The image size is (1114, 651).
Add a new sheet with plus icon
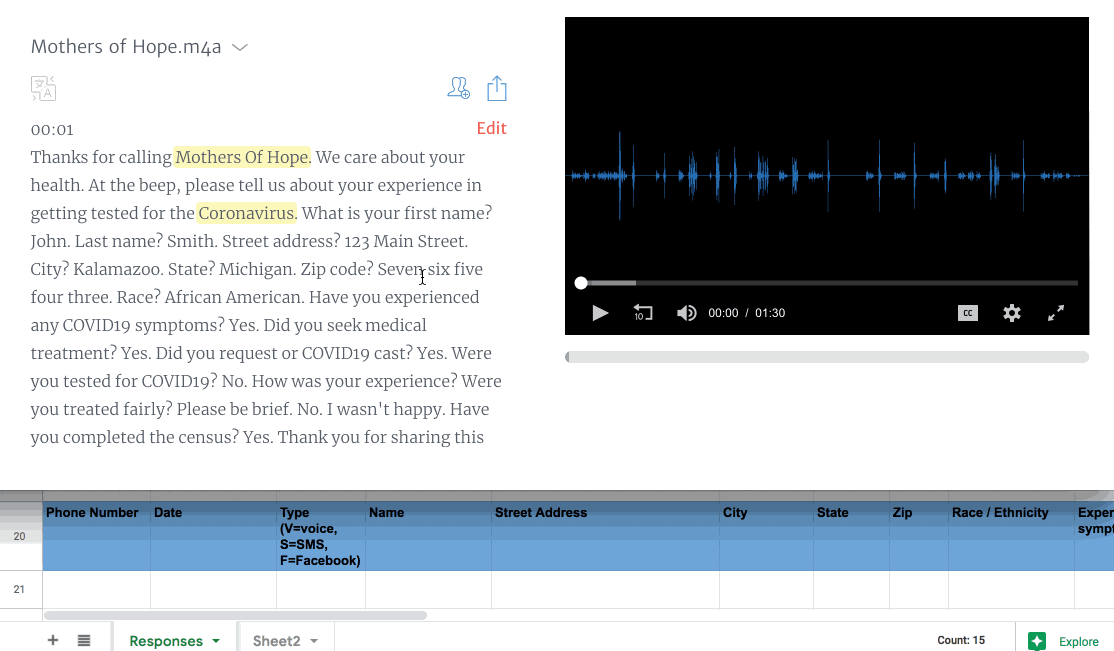pyautogui.click(x=53, y=640)
